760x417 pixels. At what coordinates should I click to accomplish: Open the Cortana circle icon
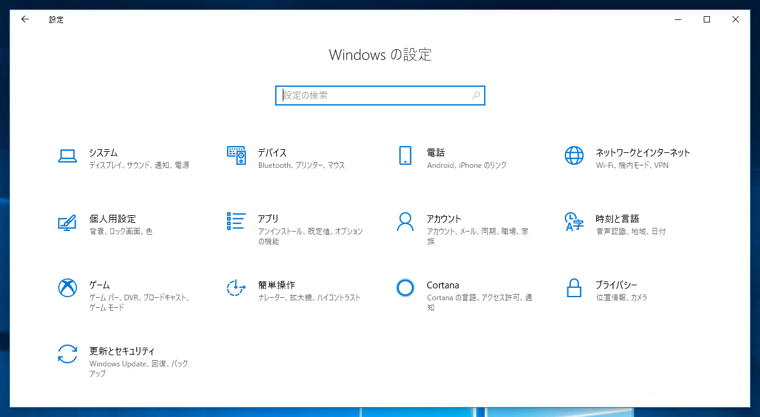[405, 288]
